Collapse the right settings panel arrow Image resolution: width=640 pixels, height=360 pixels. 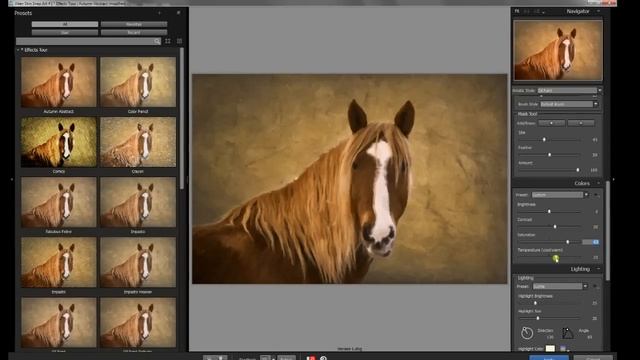pos(613,179)
